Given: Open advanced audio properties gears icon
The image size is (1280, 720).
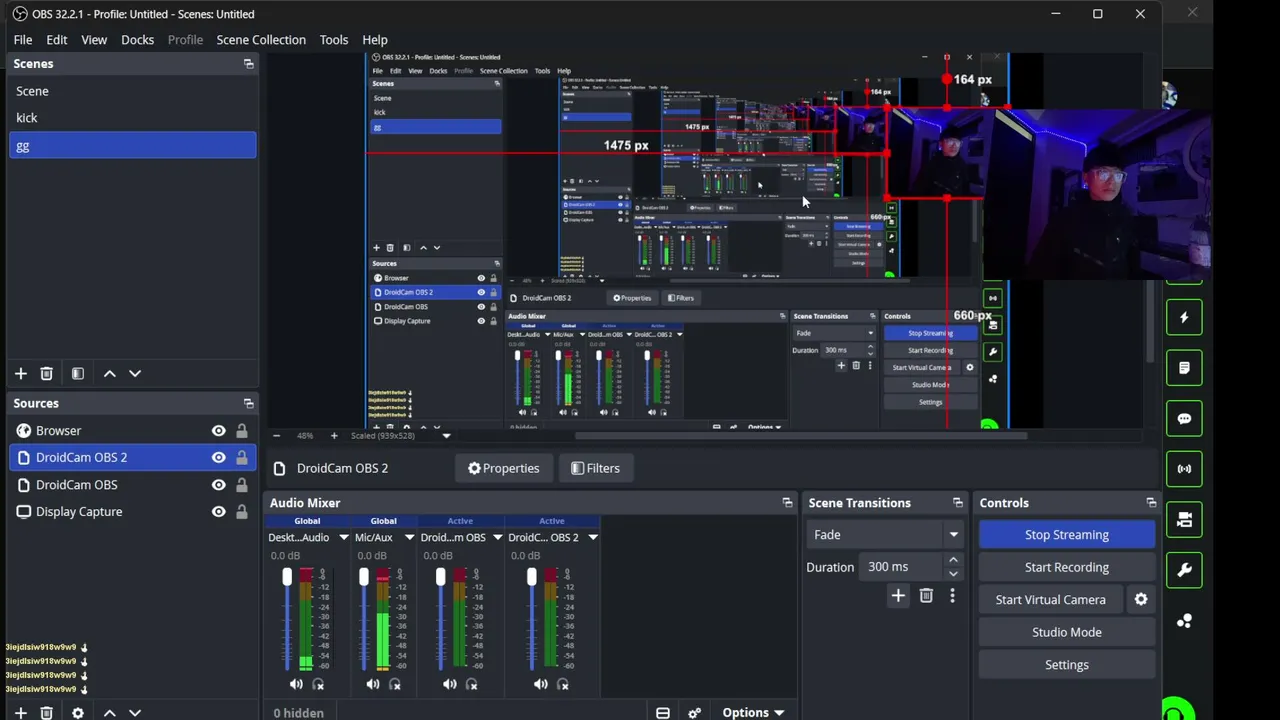Looking at the screenshot, I should 695,713.
